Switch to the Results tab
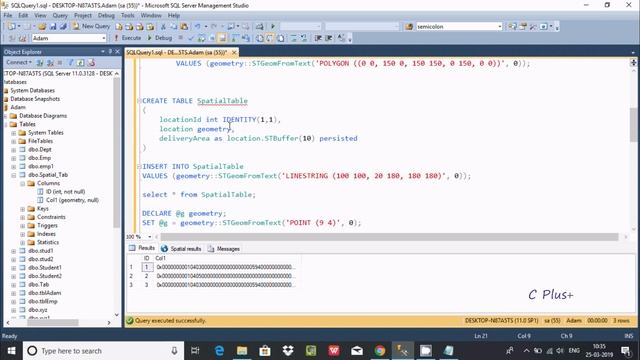The image size is (640, 360). pyautogui.click(x=142, y=248)
